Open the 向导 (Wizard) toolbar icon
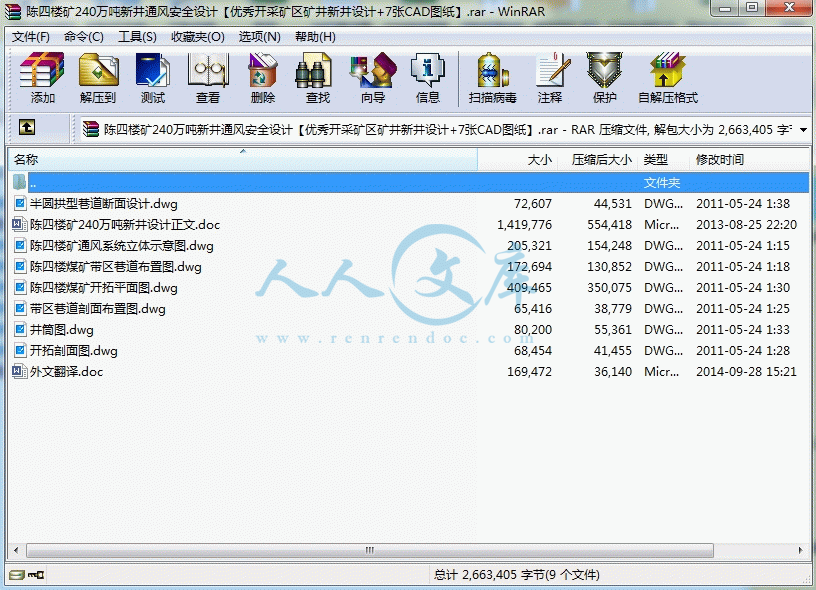Viewport: 816px width, 590px height. pyautogui.click(x=373, y=69)
